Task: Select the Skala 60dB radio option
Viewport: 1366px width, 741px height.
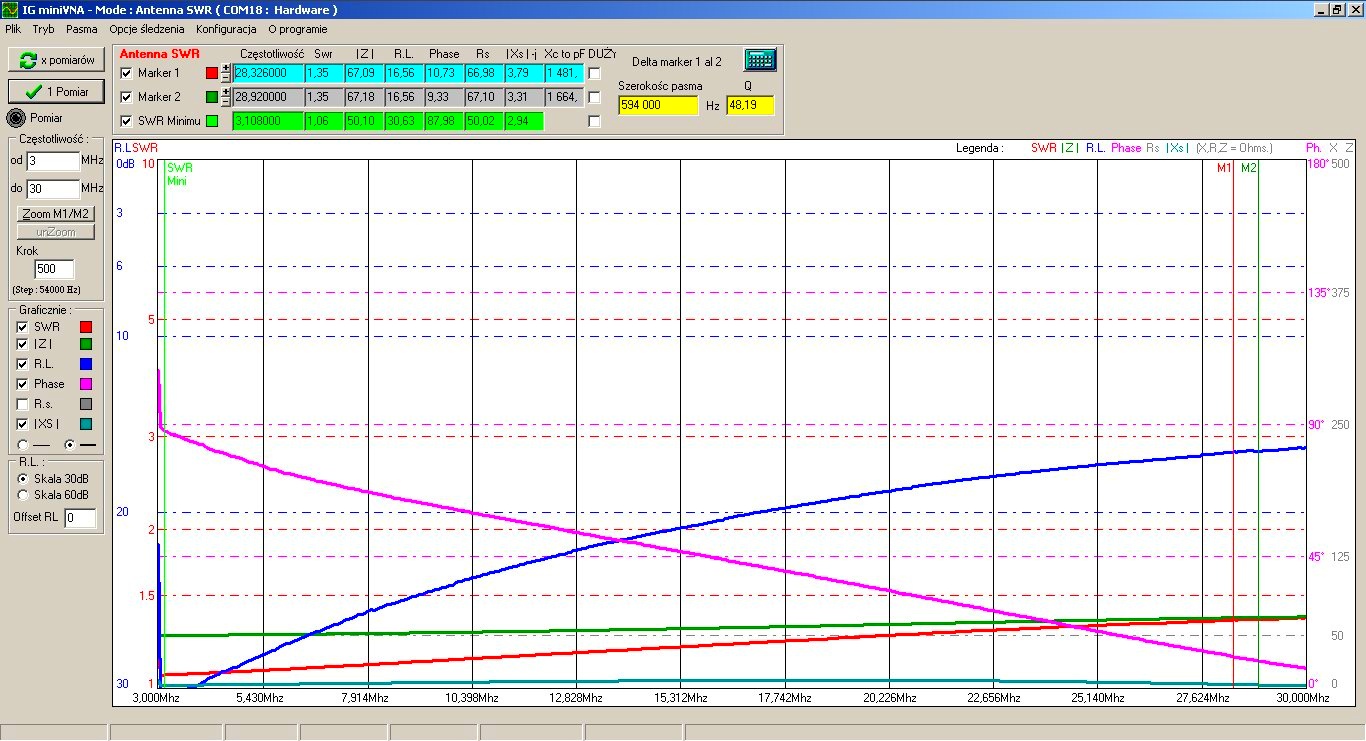Action: pos(24,494)
